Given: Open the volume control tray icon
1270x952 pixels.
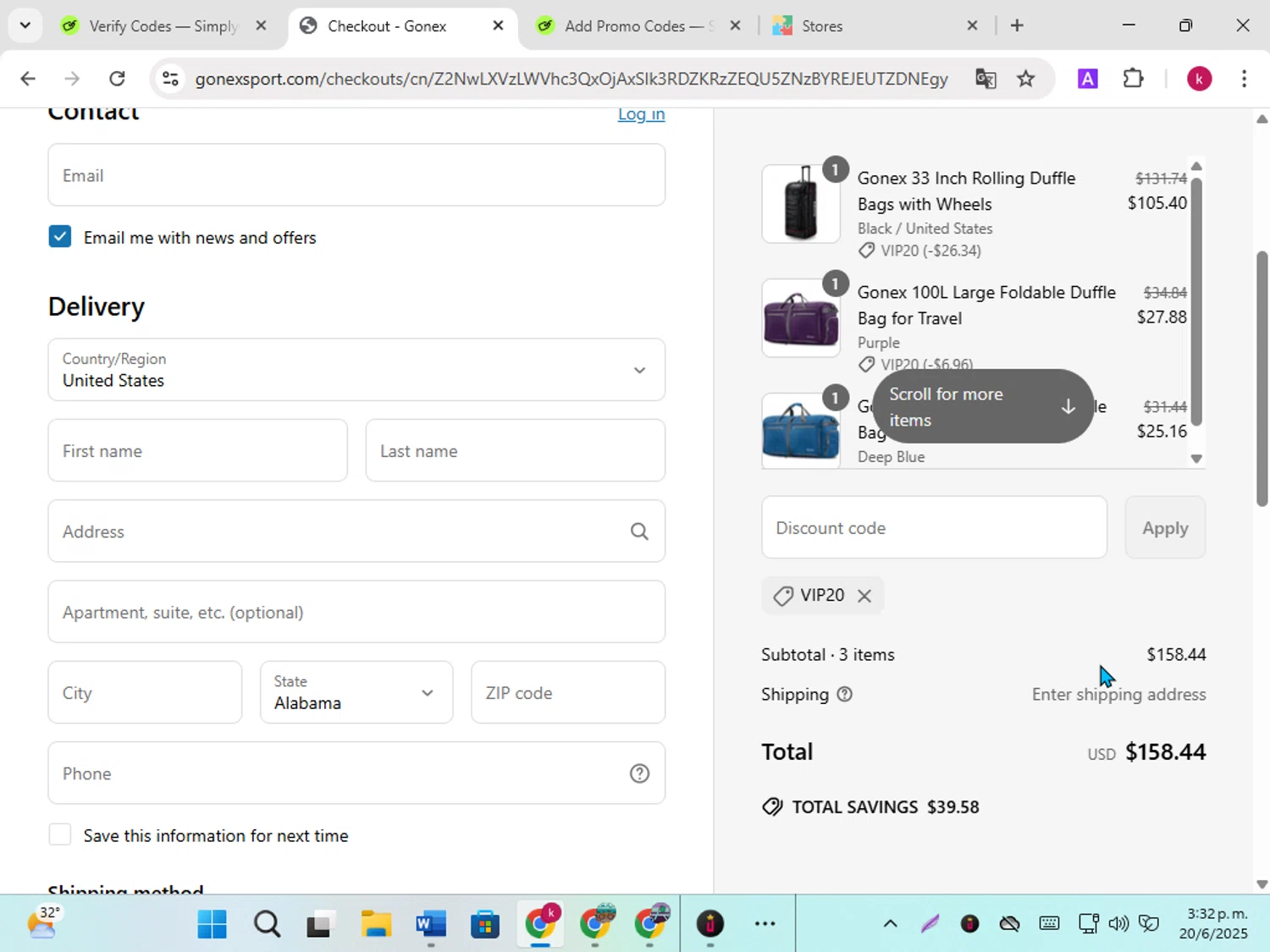Looking at the screenshot, I should (1118, 923).
